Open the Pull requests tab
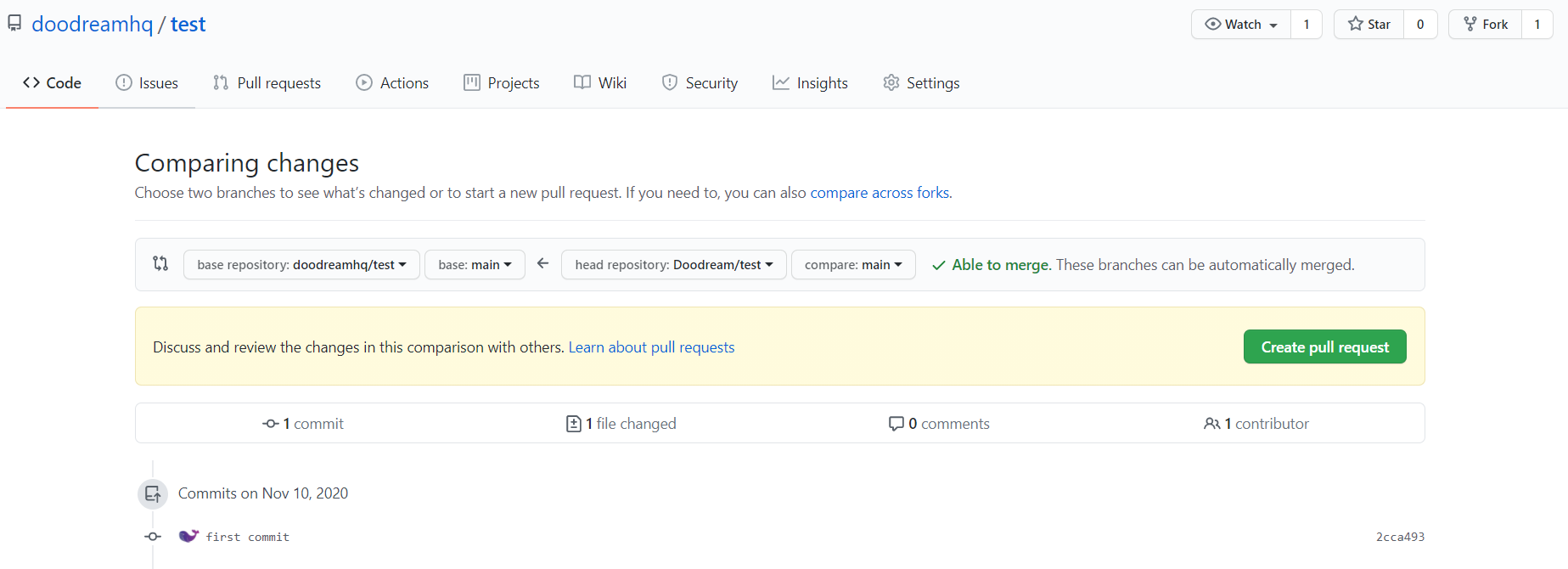1568x569 pixels. pyautogui.click(x=267, y=83)
